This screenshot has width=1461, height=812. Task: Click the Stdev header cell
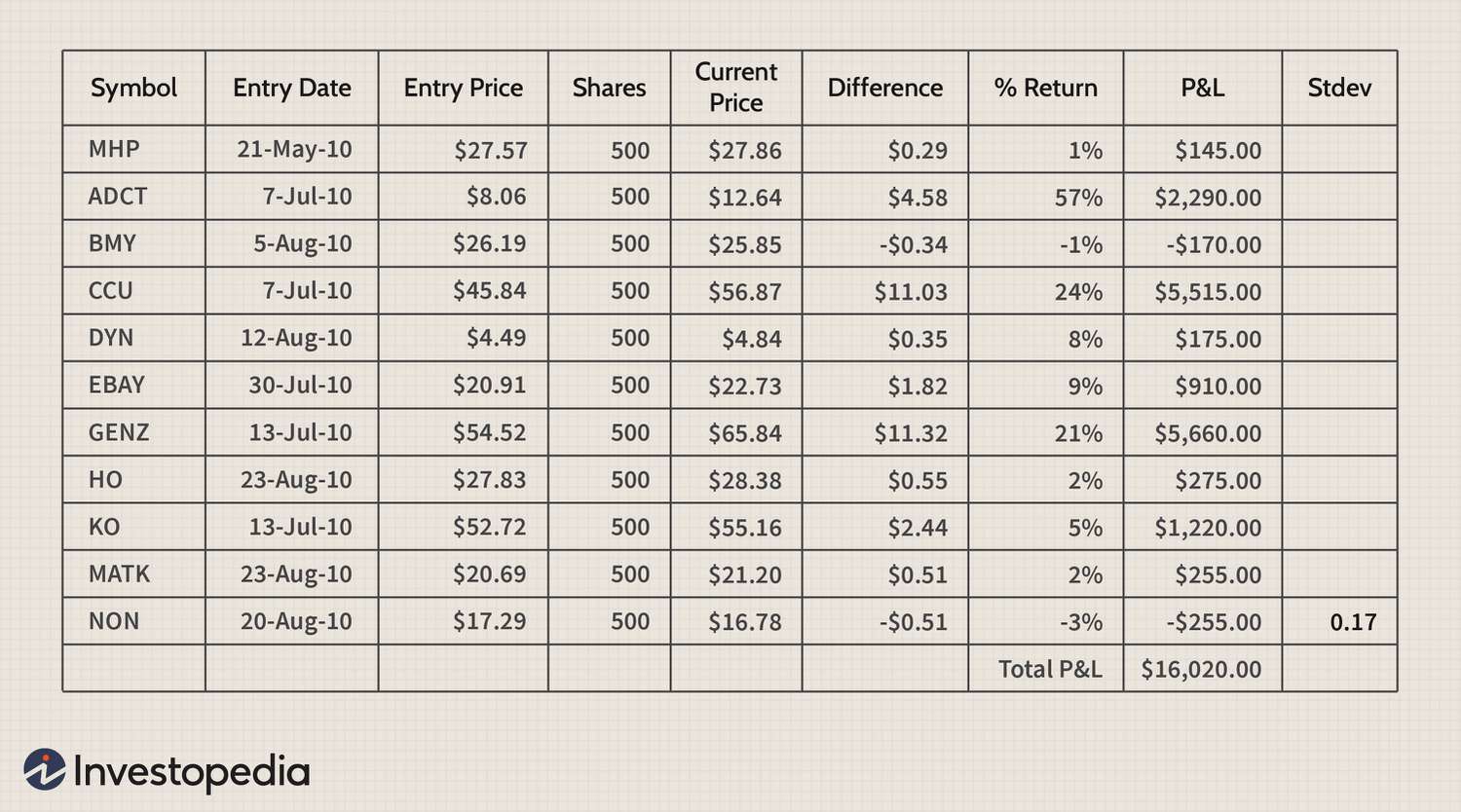coord(1339,88)
